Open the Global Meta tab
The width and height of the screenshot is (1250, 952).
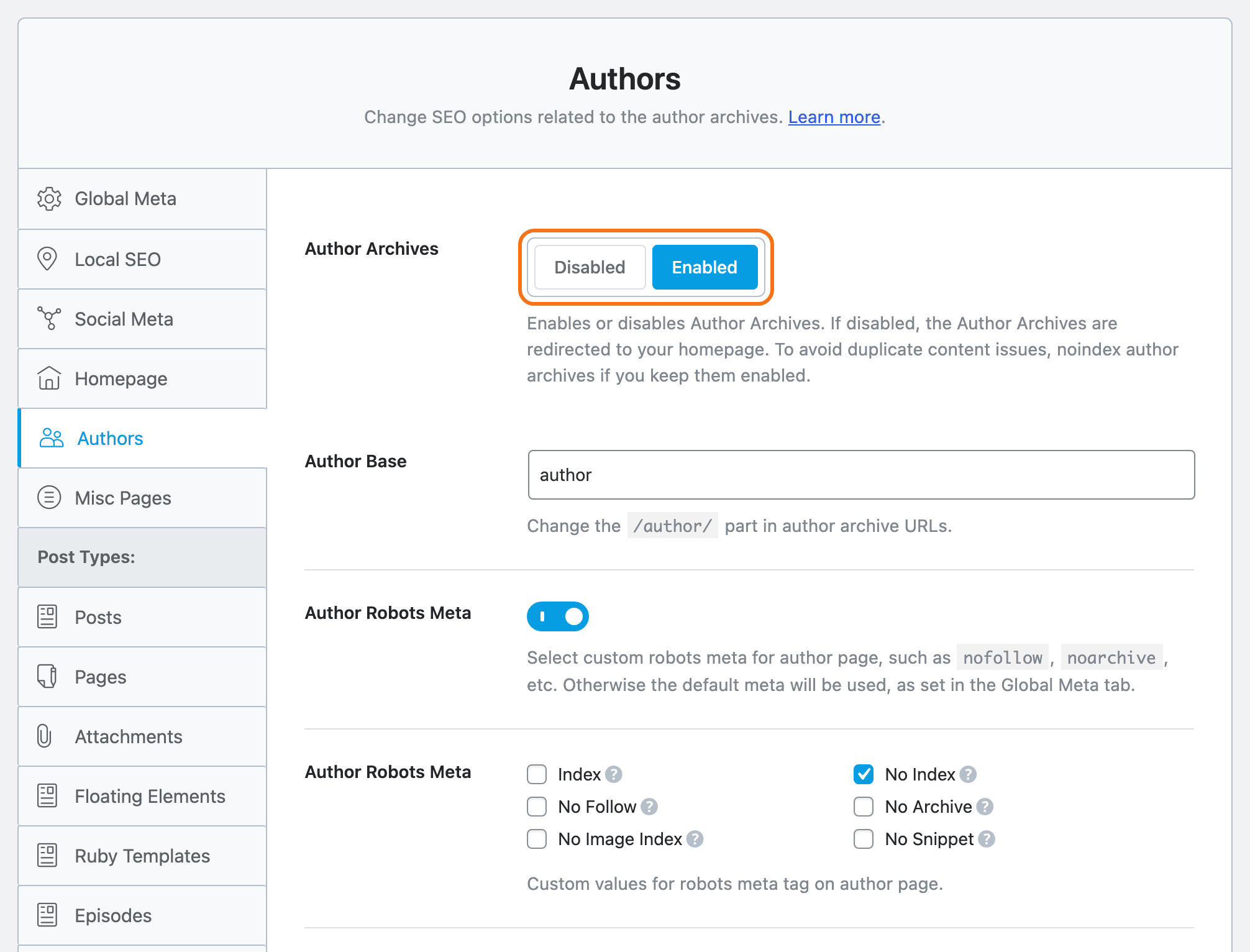(142, 199)
